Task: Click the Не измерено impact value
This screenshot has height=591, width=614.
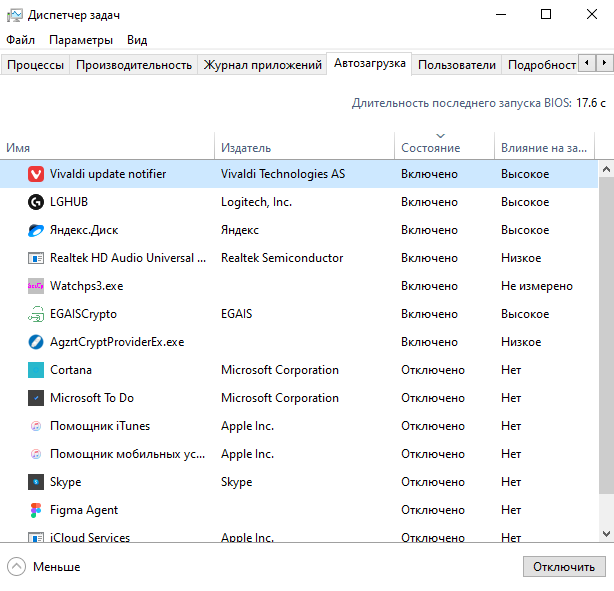Action: point(537,286)
